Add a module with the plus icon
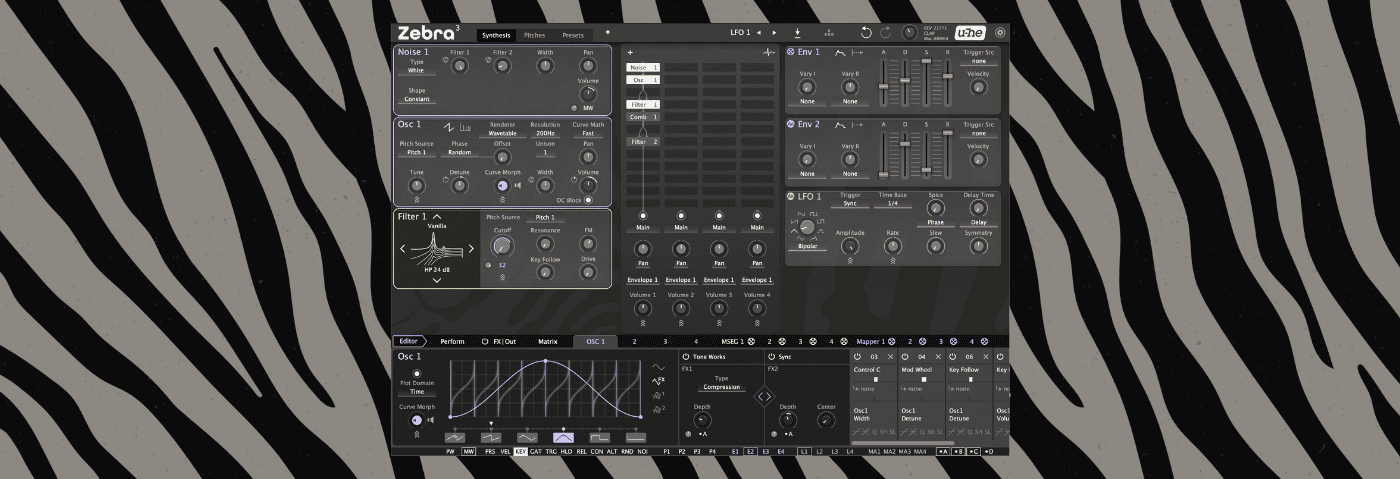 630,52
